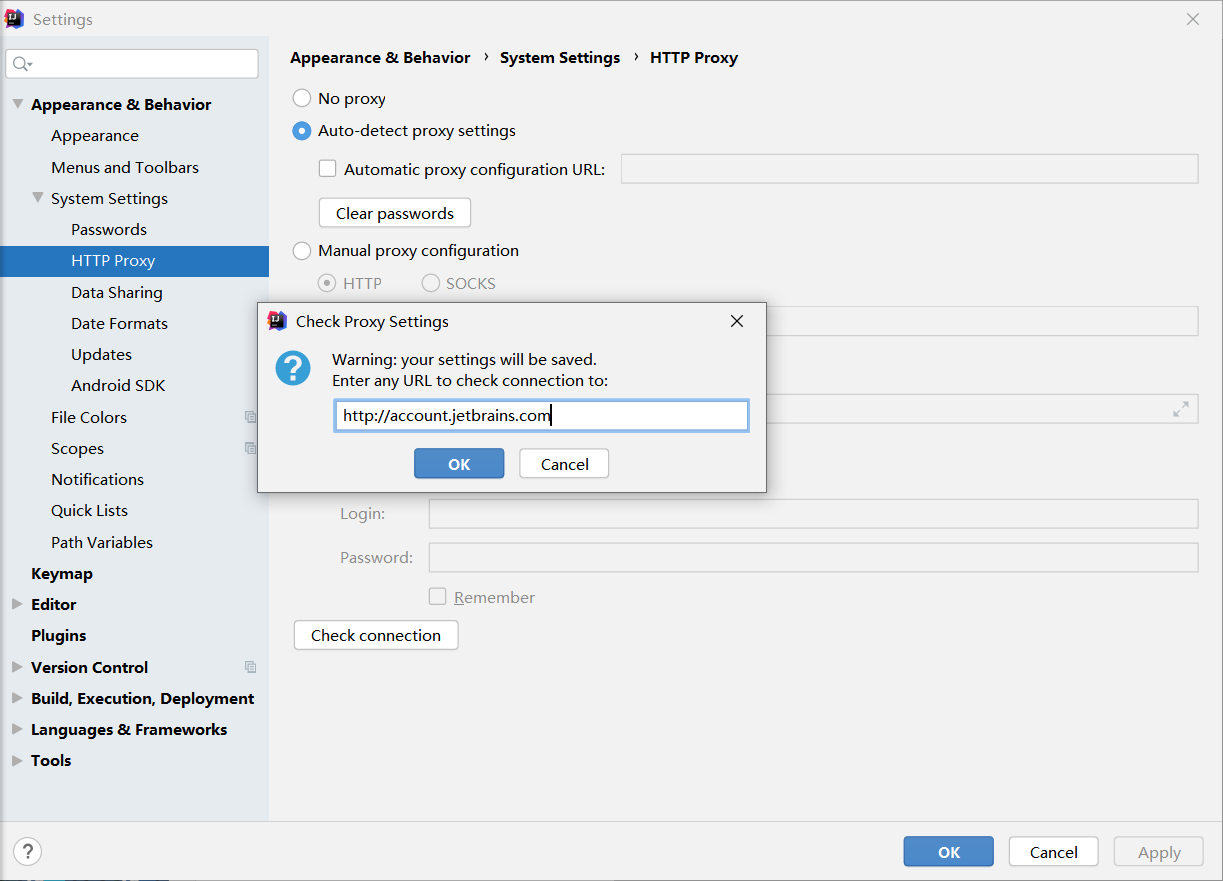Click the Check connection button
The image size is (1223, 881).
pos(375,635)
